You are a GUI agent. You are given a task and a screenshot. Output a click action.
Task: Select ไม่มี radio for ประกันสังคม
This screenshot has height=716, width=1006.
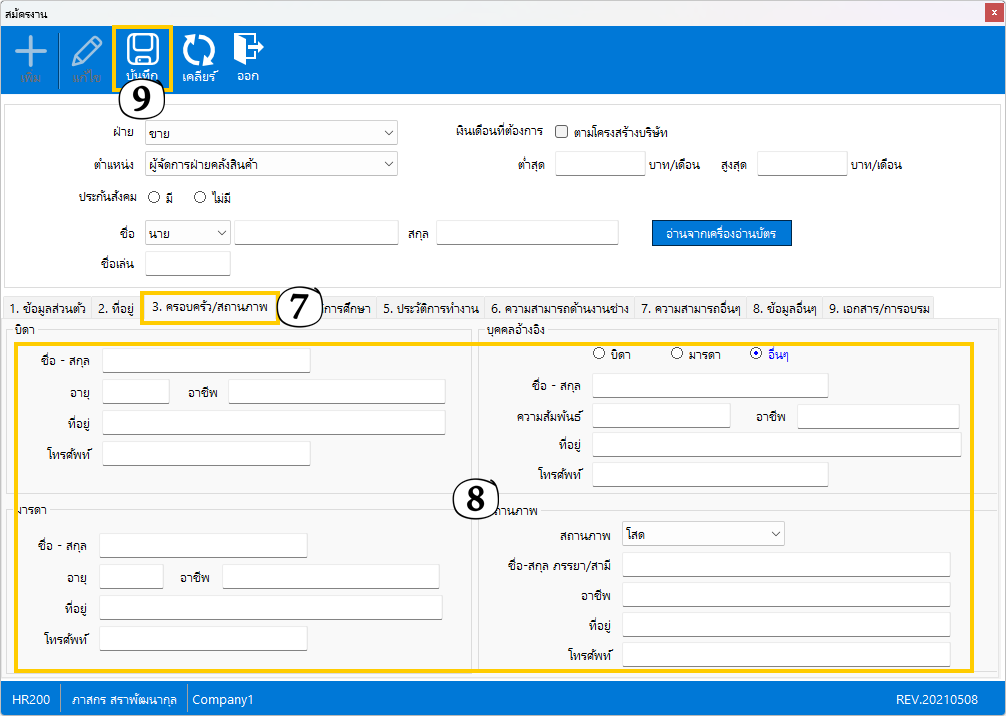200,198
